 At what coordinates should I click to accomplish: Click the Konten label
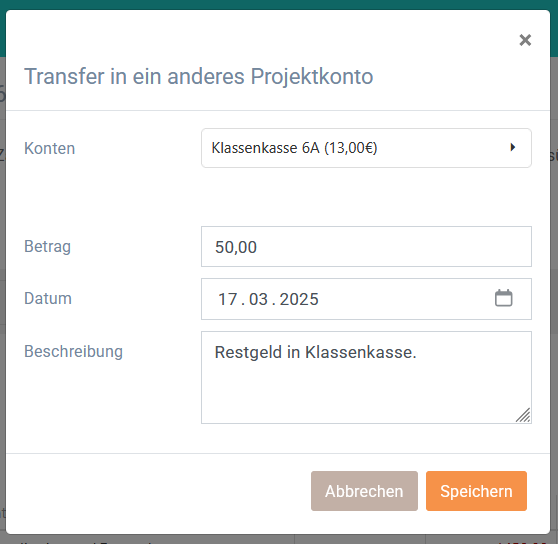click(x=49, y=148)
